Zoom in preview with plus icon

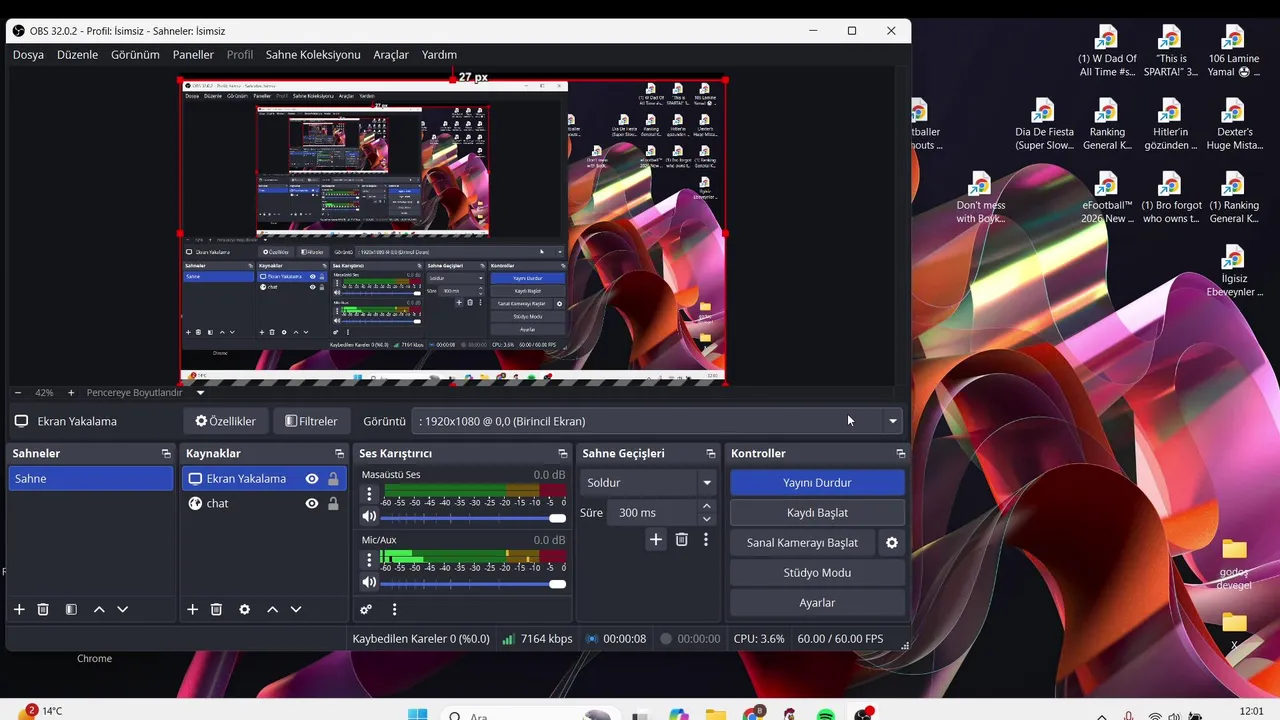pos(72,393)
